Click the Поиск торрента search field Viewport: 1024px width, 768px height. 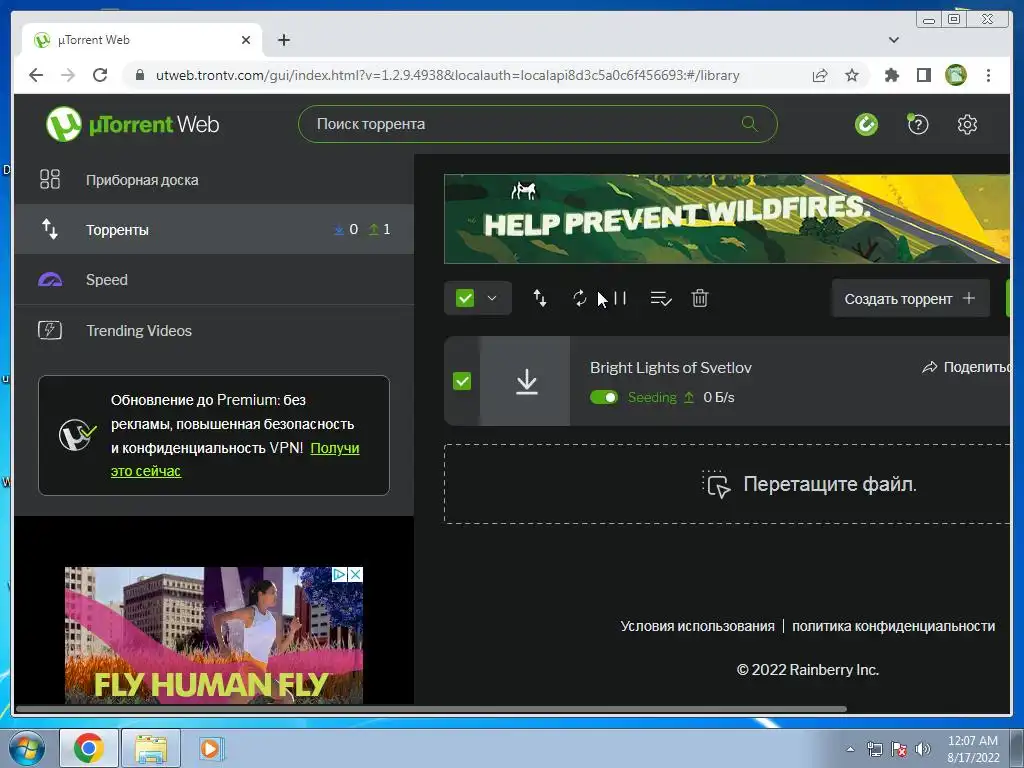[x=537, y=123]
